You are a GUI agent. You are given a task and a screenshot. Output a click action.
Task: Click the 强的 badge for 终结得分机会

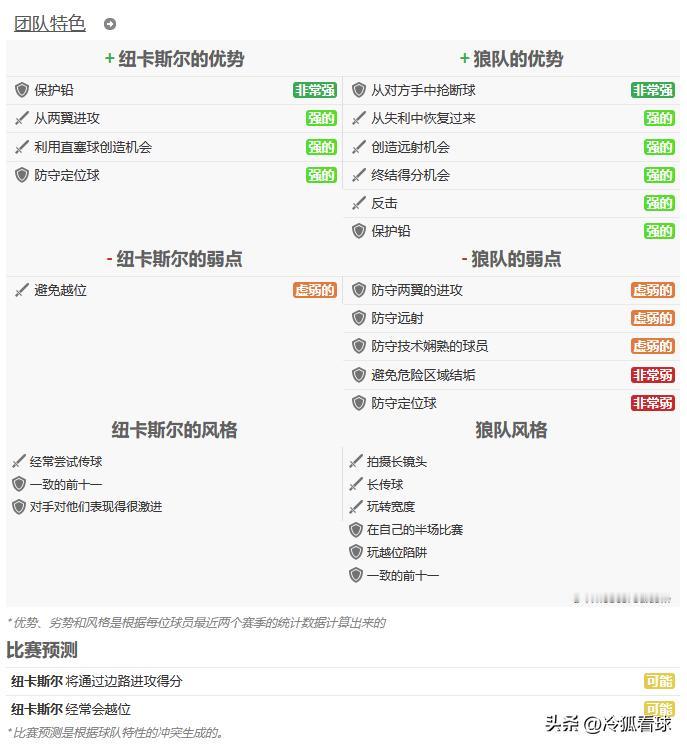tap(659, 175)
